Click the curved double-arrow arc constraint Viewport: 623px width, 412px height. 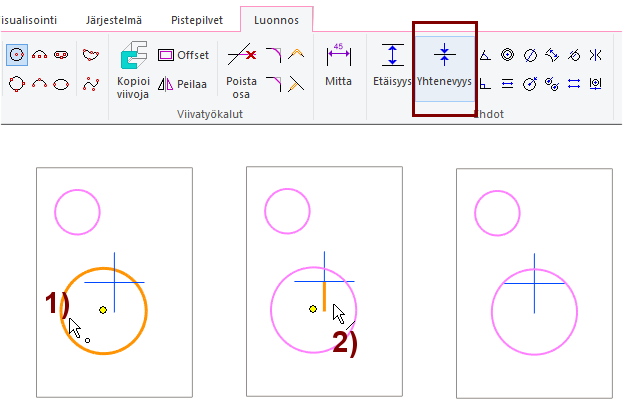click(x=552, y=55)
